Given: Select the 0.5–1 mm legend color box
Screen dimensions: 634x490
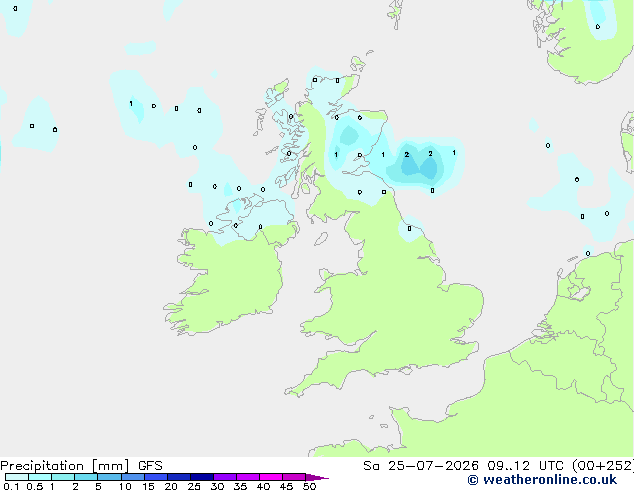Looking at the screenshot, I should click(40, 477).
